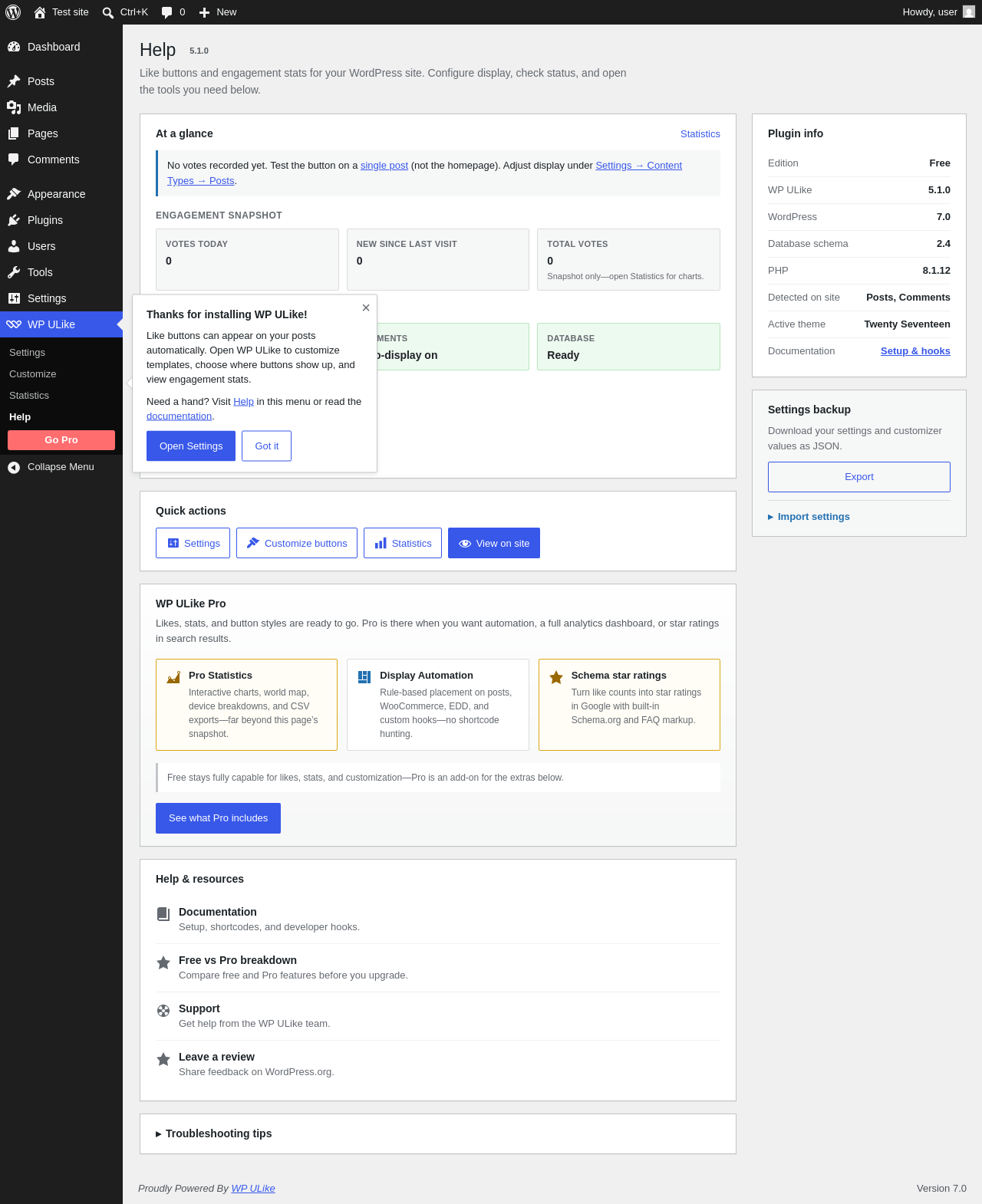Dismiss the Thanks for installing popup
The height and width of the screenshot is (1204, 982).
click(x=366, y=308)
